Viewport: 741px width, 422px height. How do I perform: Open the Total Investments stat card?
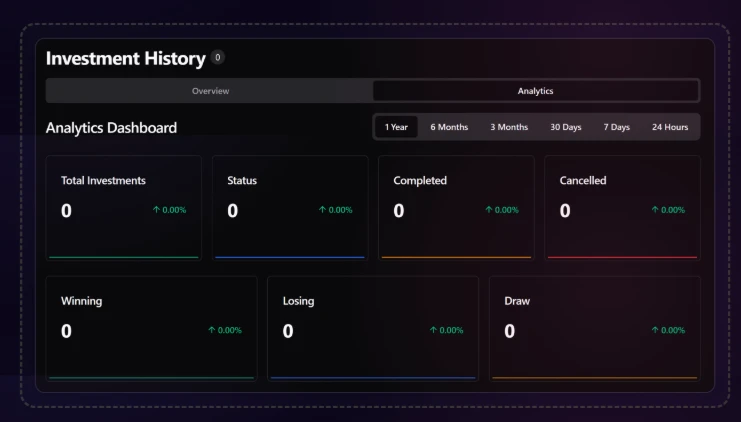tap(124, 207)
